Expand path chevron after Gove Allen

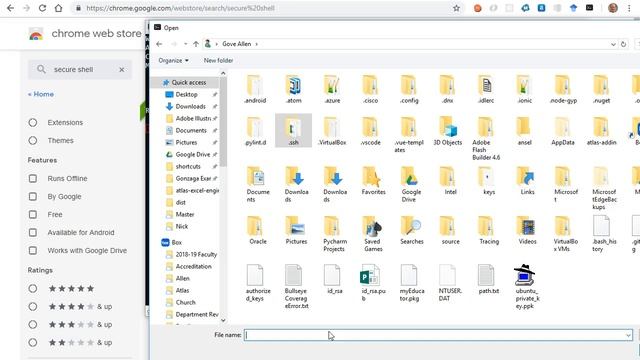pos(257,44)
